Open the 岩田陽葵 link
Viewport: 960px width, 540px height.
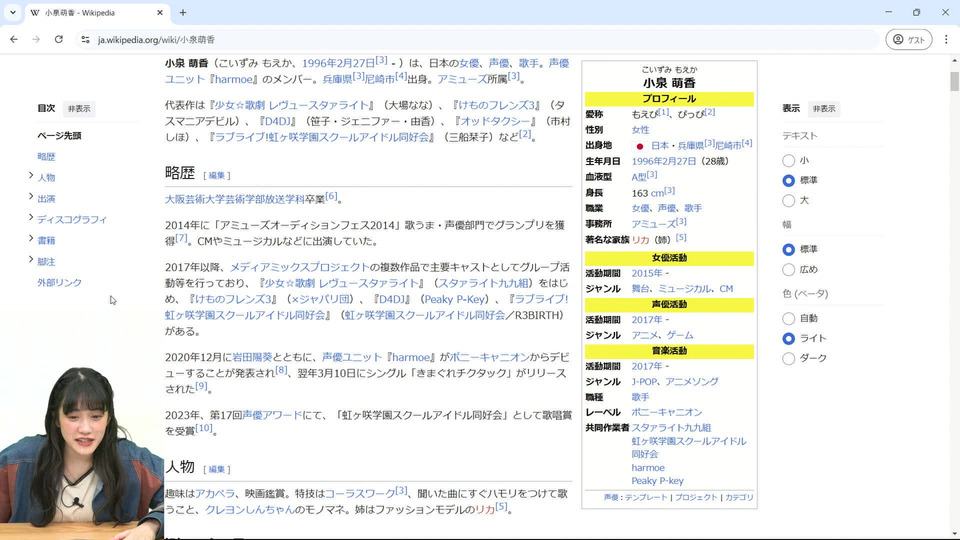point(252,357)
